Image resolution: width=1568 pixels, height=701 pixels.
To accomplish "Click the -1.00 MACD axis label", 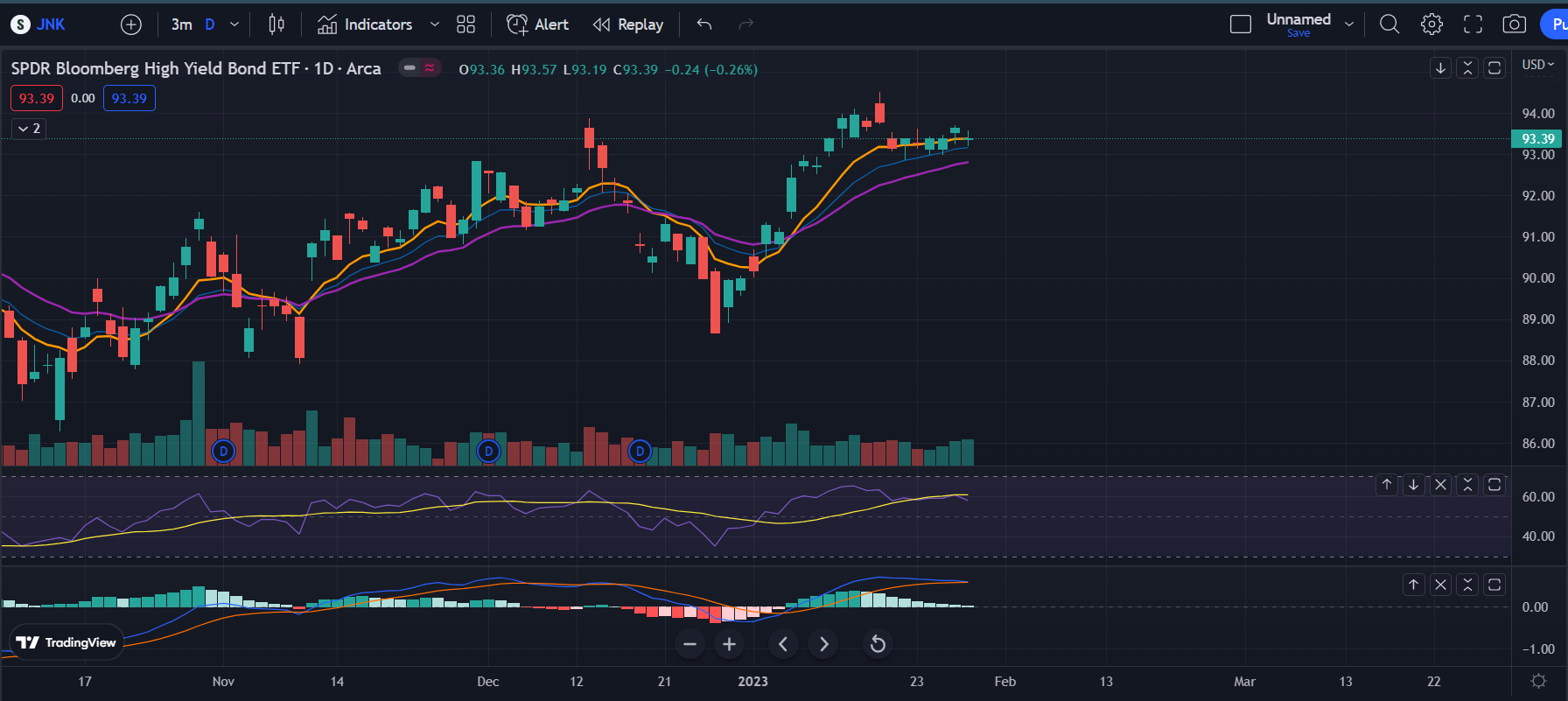I will [x=1538, y=649].
